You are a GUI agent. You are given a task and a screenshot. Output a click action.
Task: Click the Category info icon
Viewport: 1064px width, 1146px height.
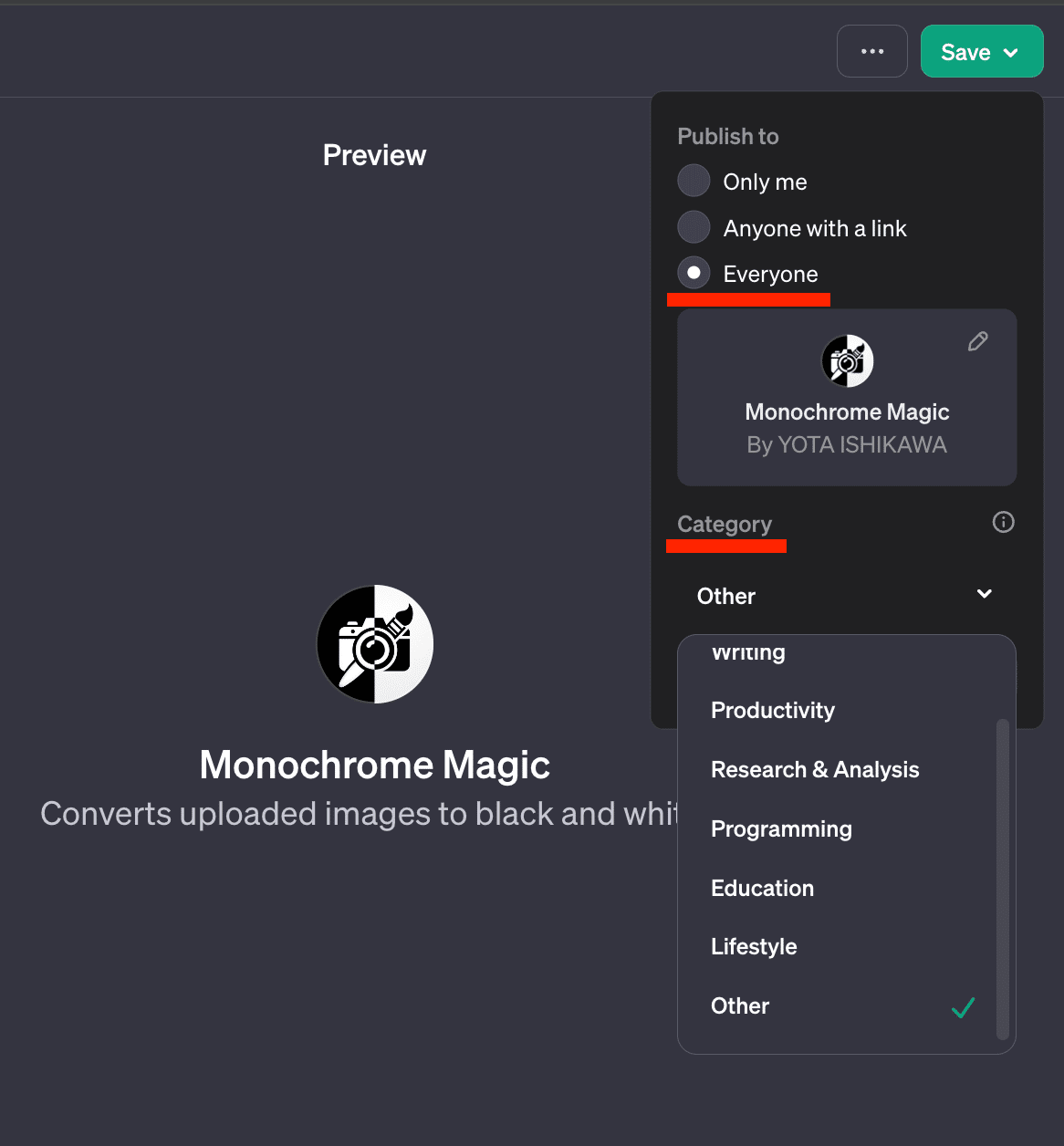[x=1003, y=522]
